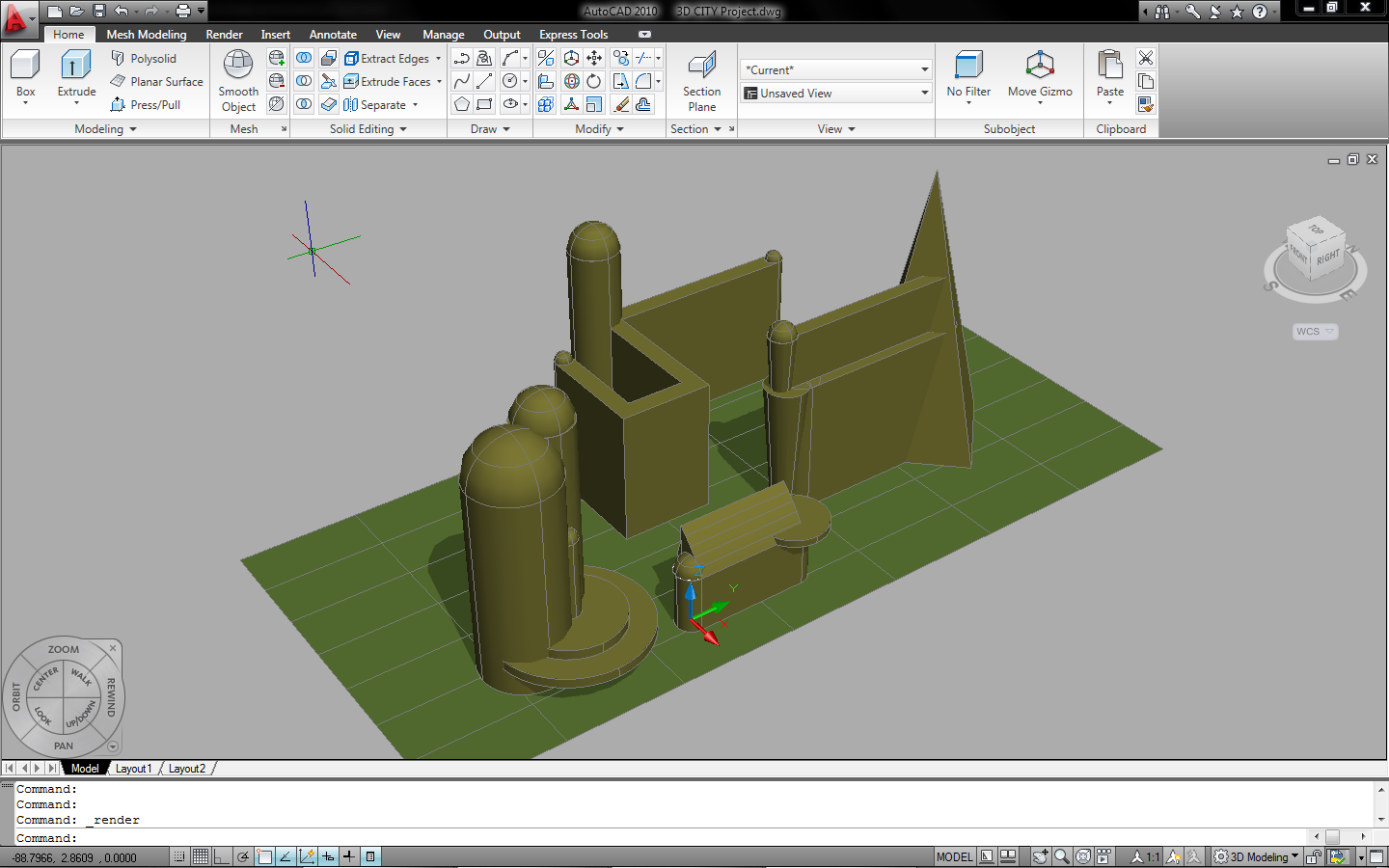Switch to the Render ribbon tab
Viewport: 1389px width, 868px height.
224,35
